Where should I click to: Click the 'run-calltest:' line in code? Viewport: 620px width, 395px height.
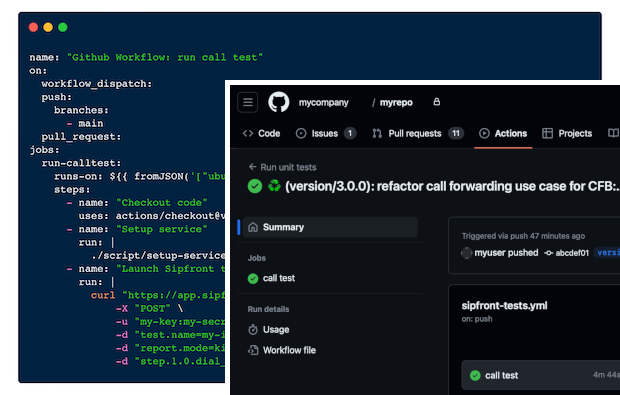(x=81, y=163)
